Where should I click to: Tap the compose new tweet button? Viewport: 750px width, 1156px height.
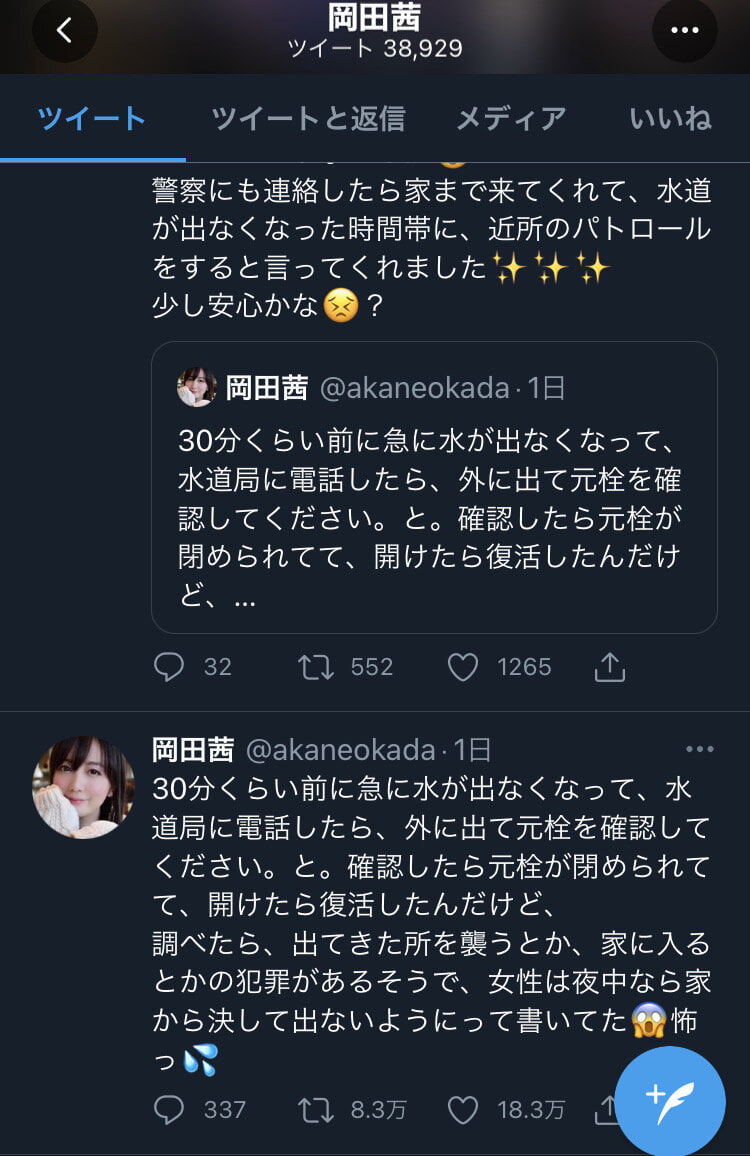[670, 1095]
